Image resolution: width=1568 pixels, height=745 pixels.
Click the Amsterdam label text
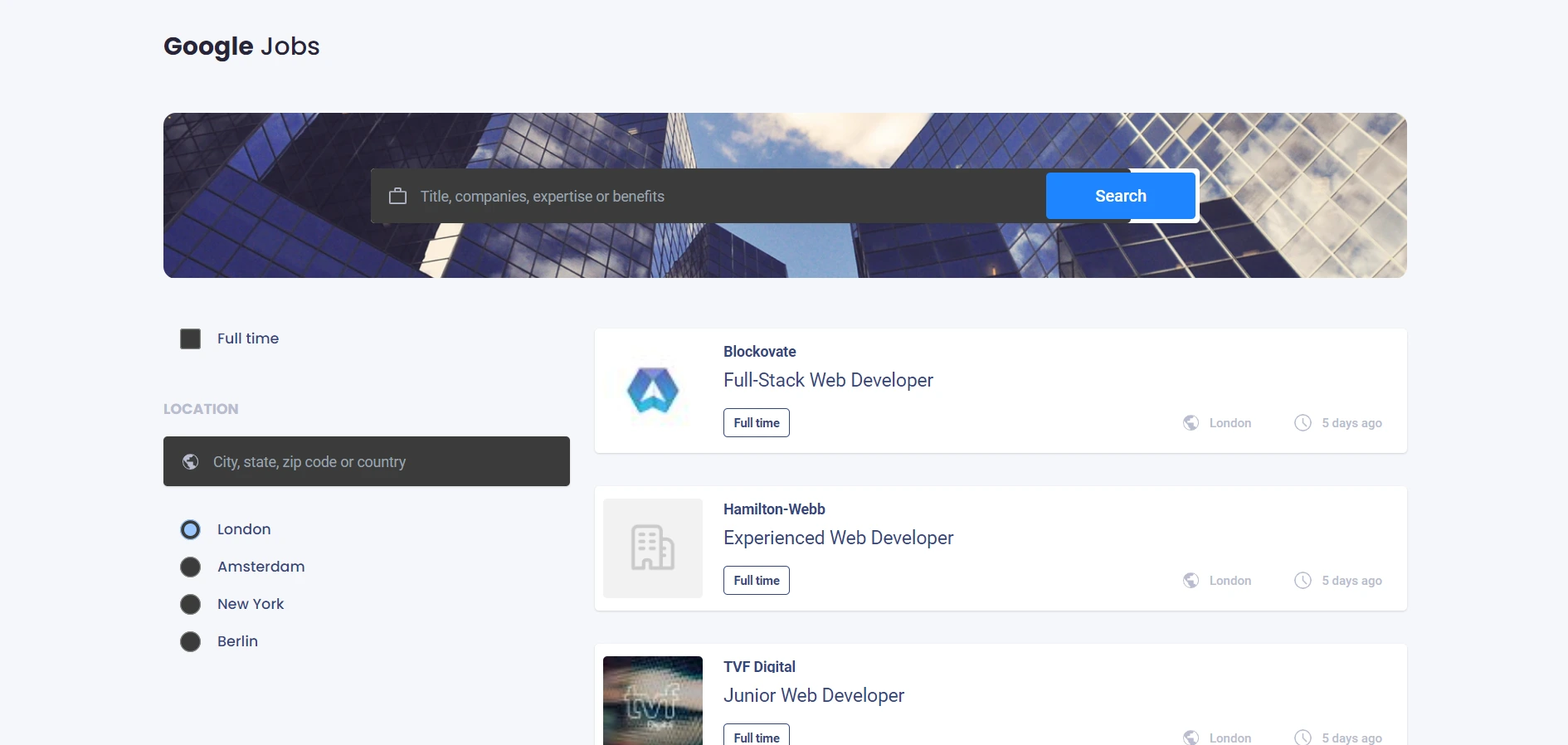(x=261, y=567)
